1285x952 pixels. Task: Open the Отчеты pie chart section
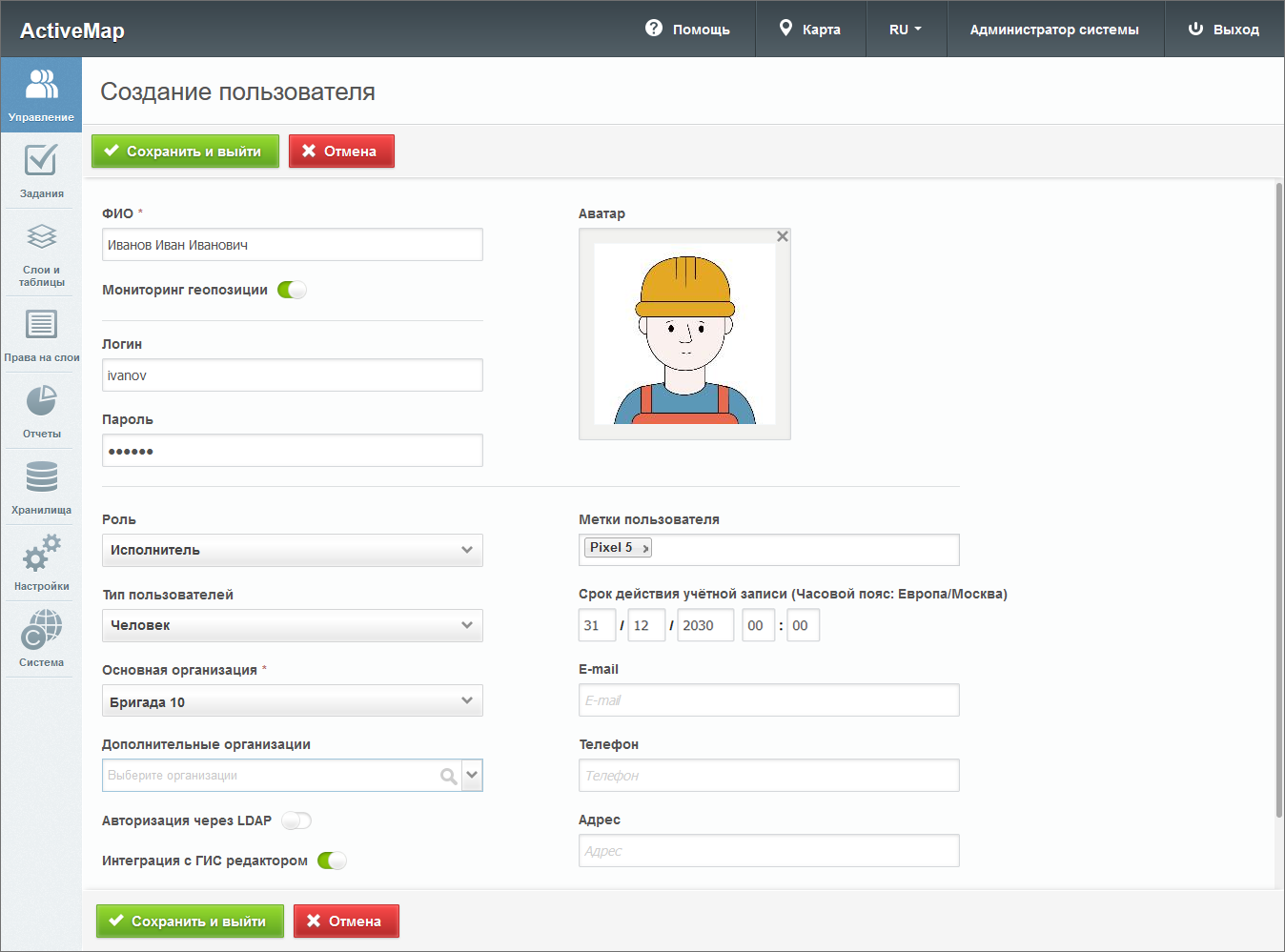41,410
